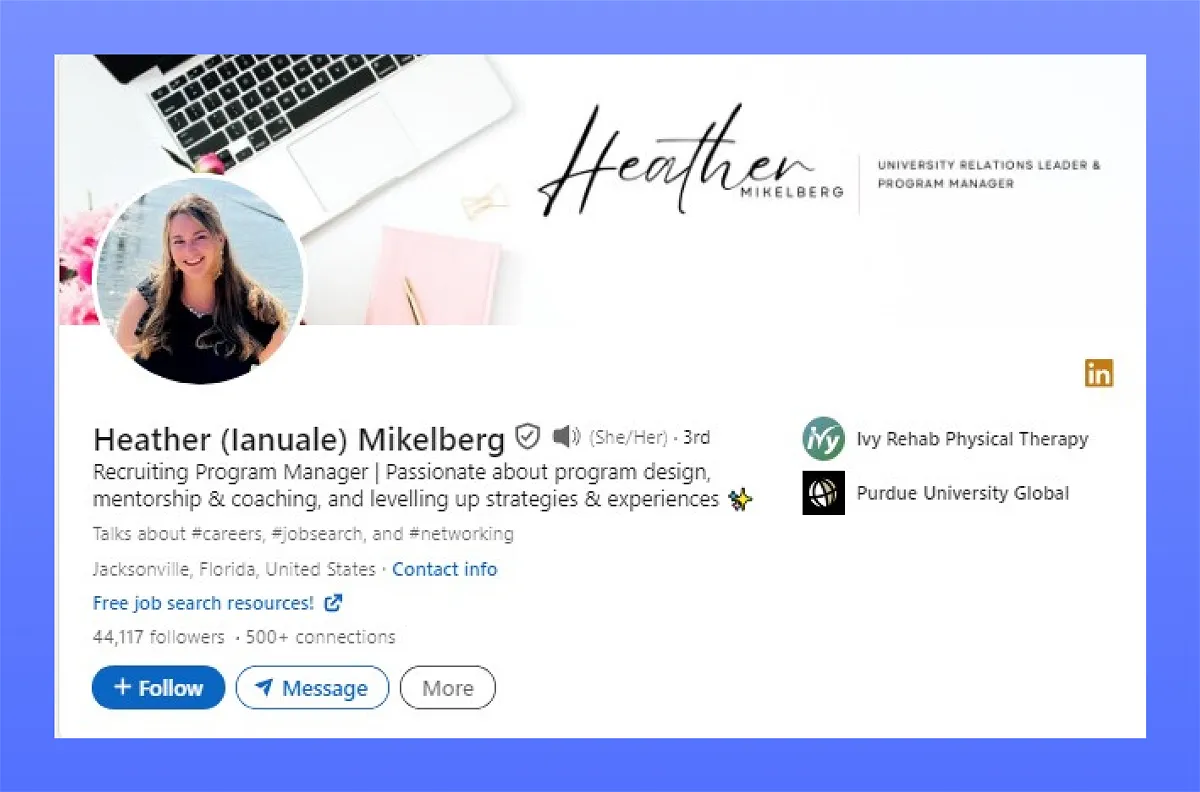Play the name pronunciation speaker icon
The height and width of the screenshot is (792, 1200).
(x=567, y=437)
